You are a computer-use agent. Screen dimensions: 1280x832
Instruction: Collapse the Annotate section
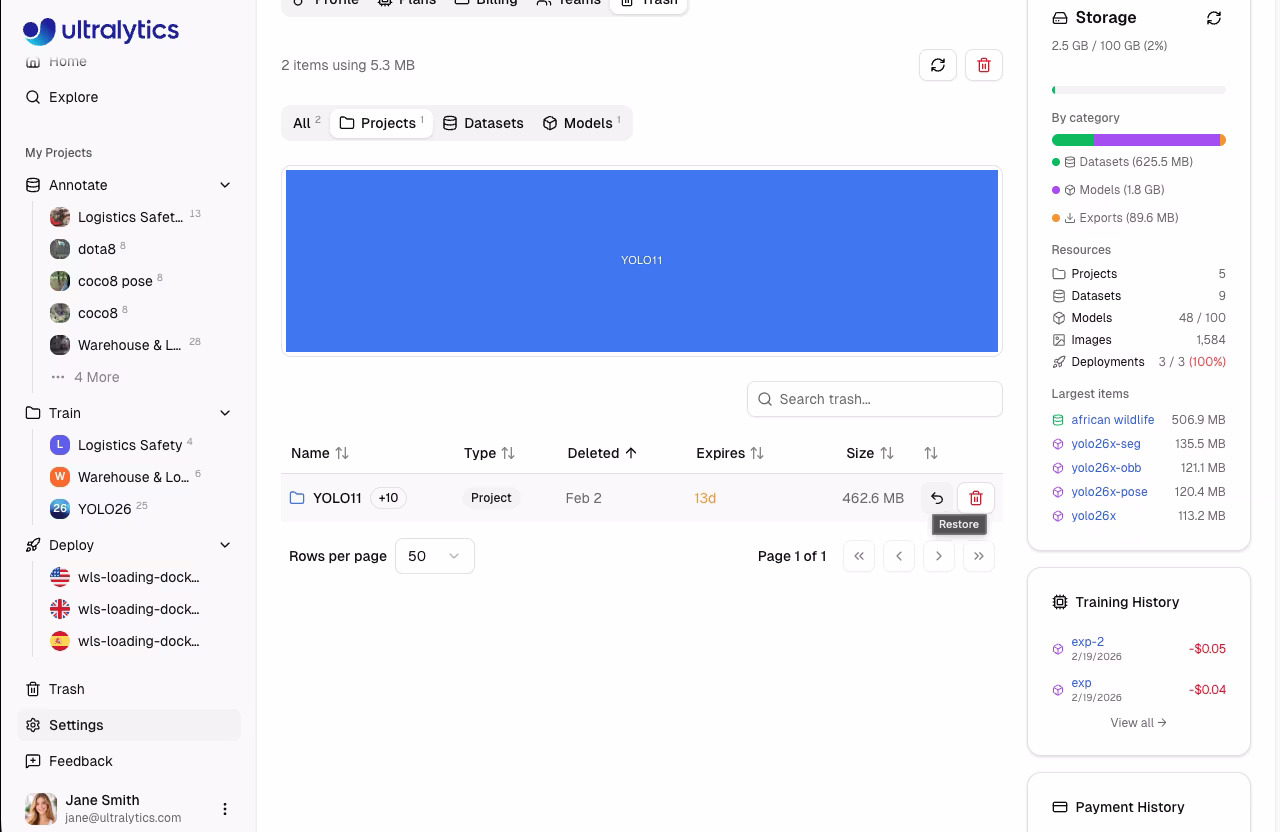pos(225,185)
